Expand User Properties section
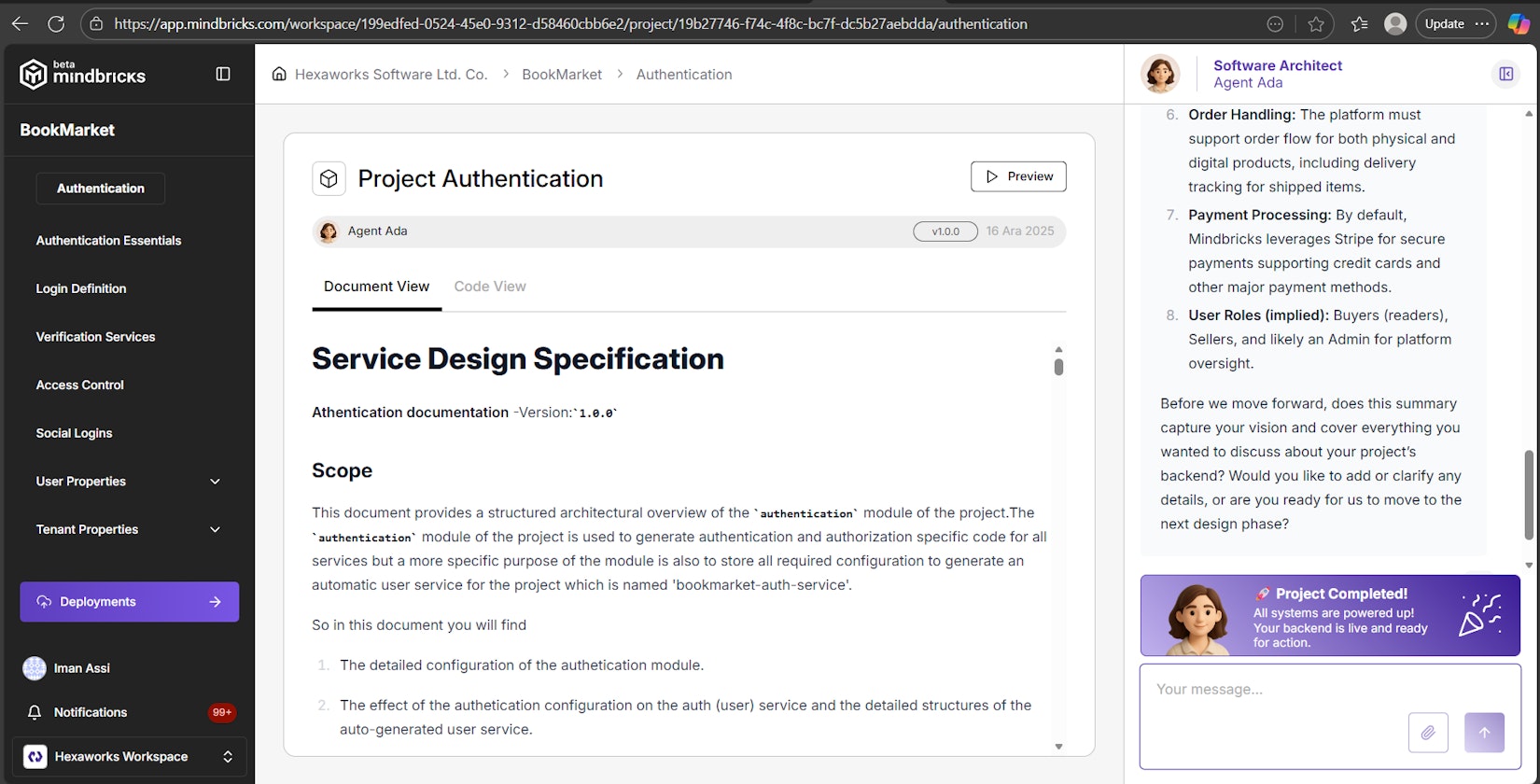 [215, 482]
